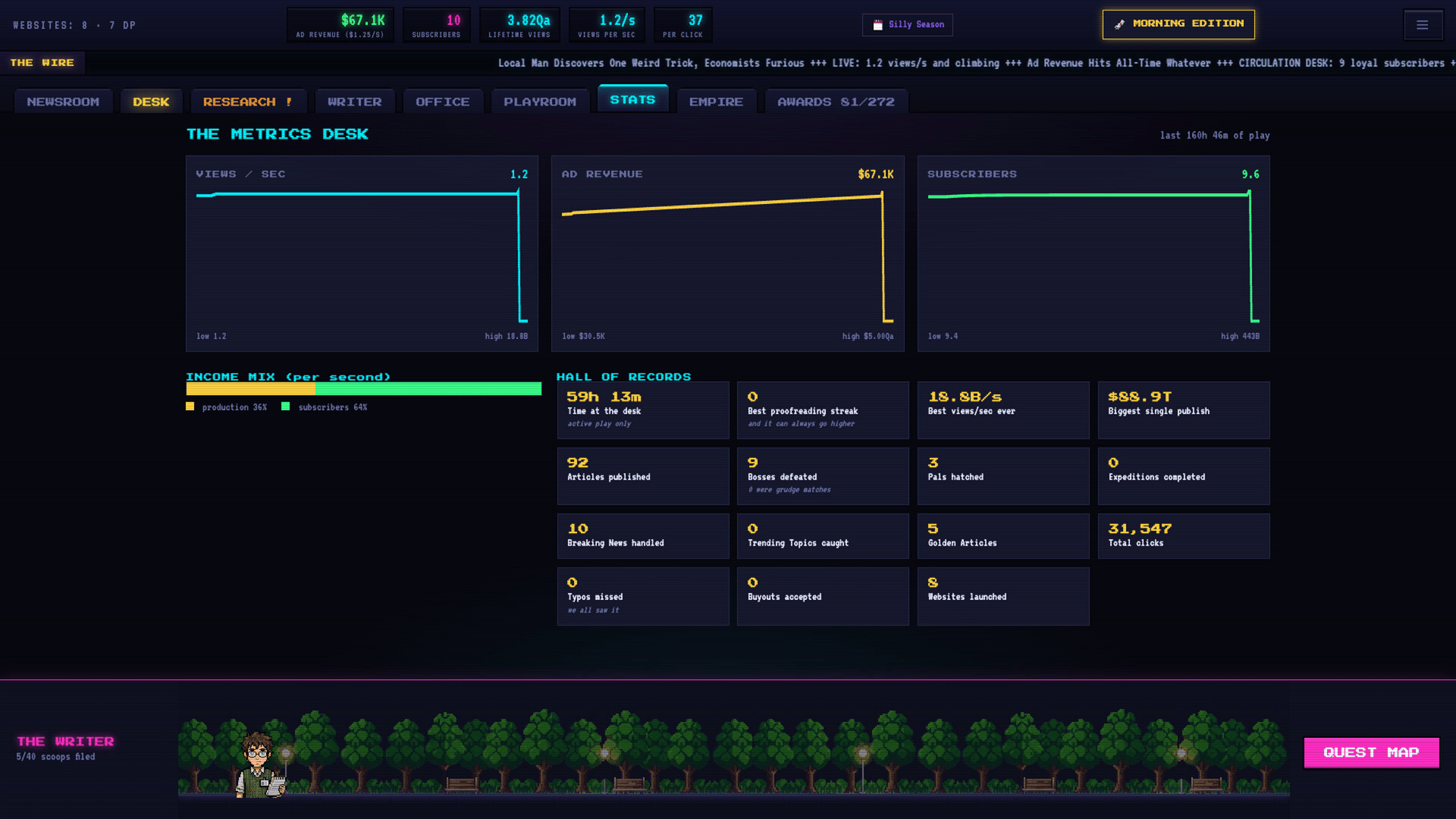This screenshot has width=1456, height=819.
Task: Click the Subscribers chart panel
Action: (1094, 253)
